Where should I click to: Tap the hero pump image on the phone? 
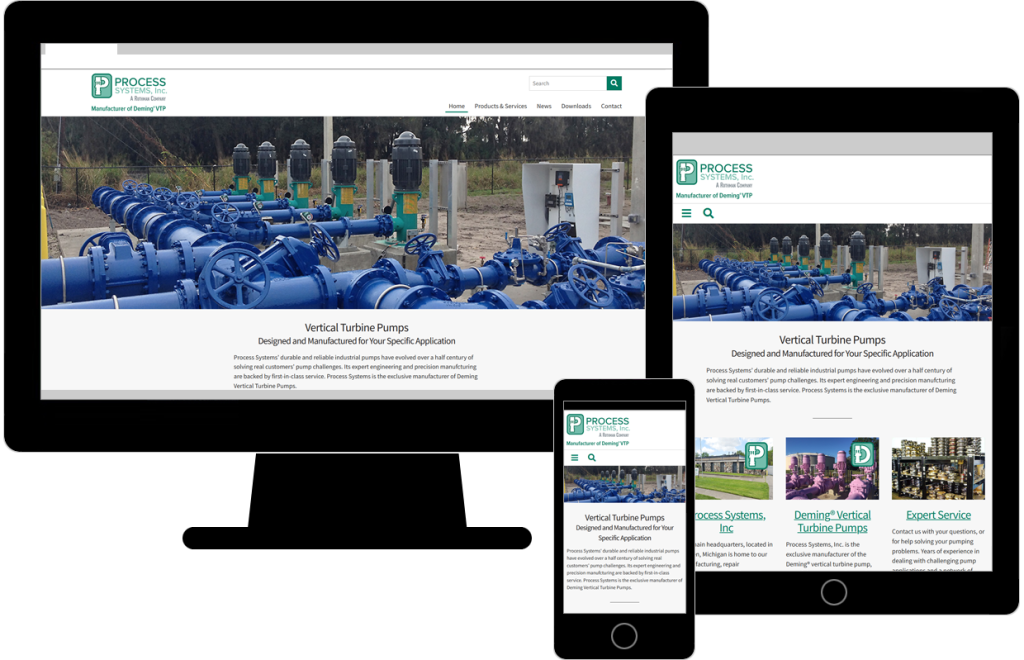pos(625,484)
